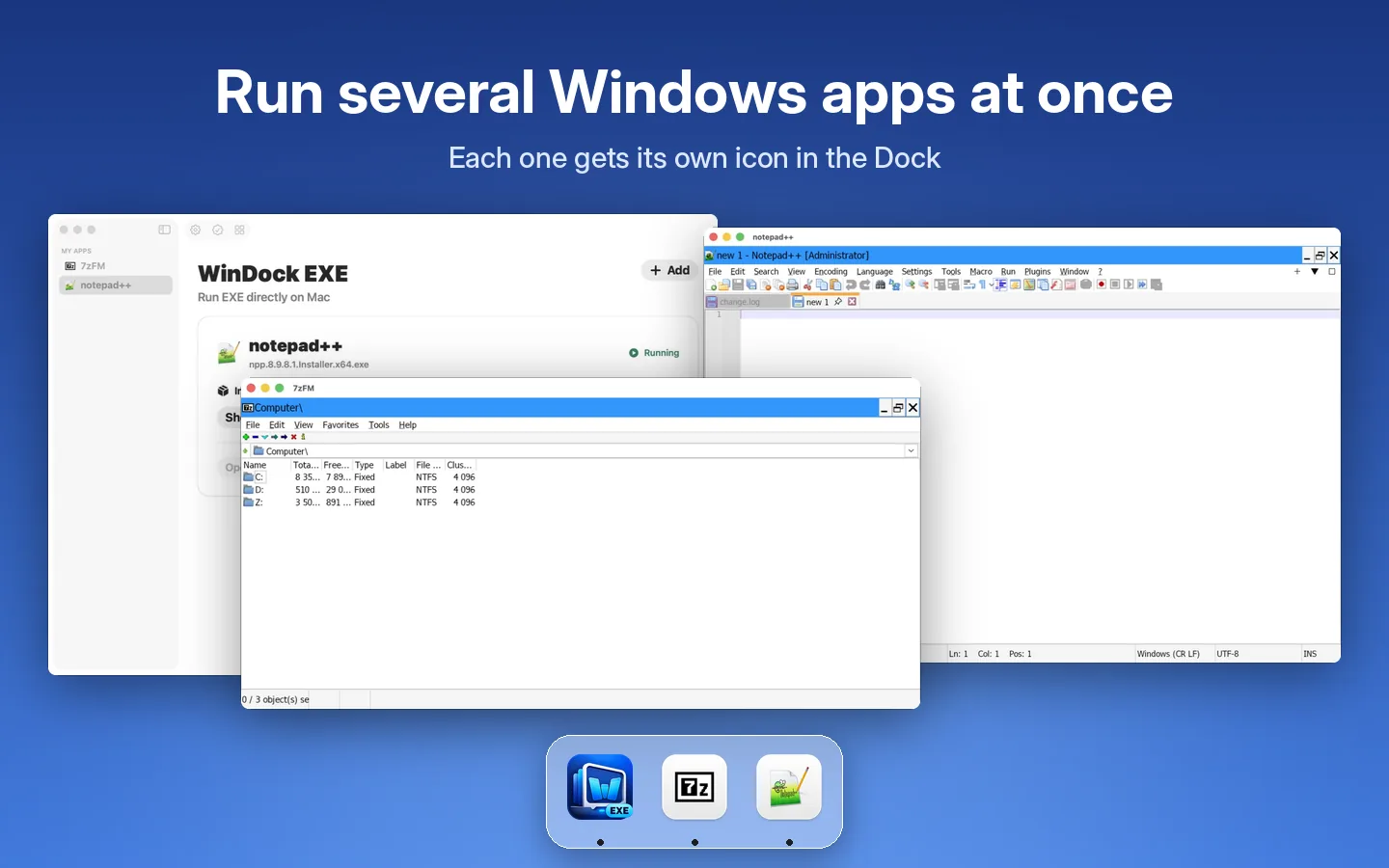Click the checkmark badge icon in WinDock toolbar
This screenshot has height=868, width=1389.
[x=217, y=230]
